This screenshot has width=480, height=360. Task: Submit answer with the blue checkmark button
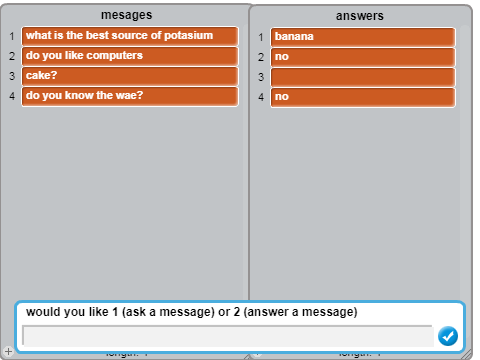point(448,336)
